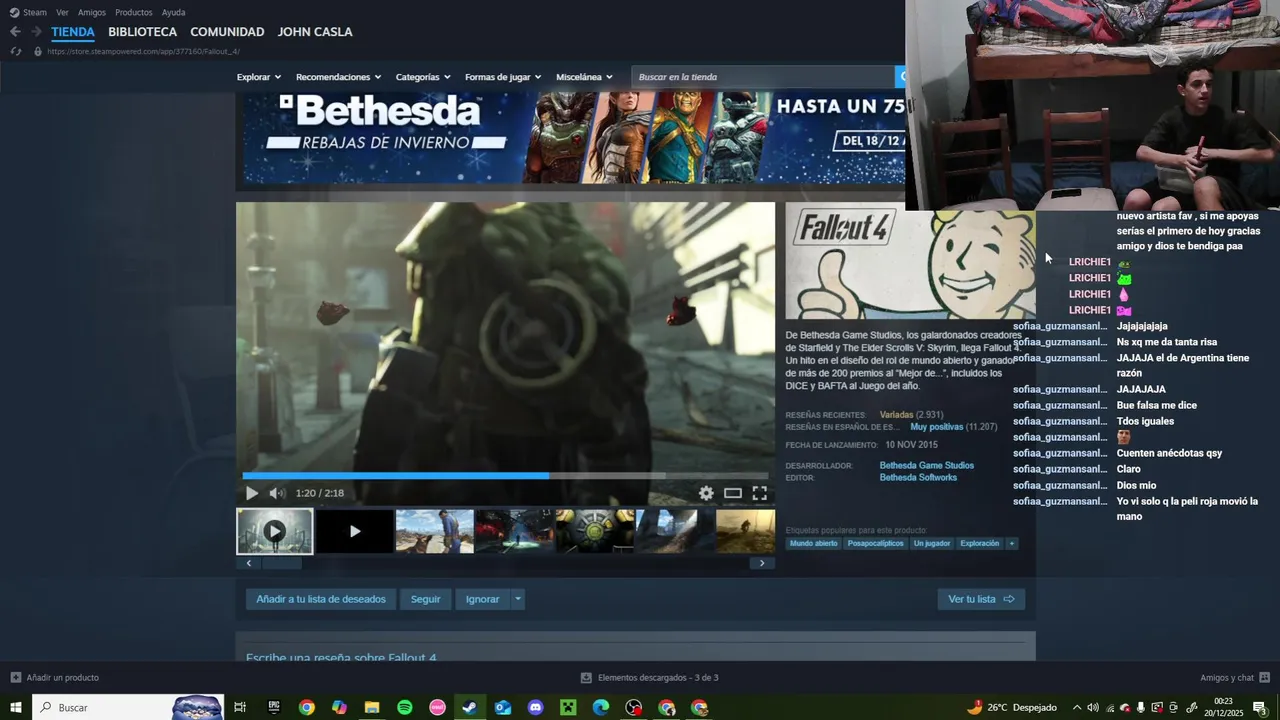The image size is (1280, 720).
Task: Open Discord from the taskbar
Action: pyautogui.click(x=535, y=707)
